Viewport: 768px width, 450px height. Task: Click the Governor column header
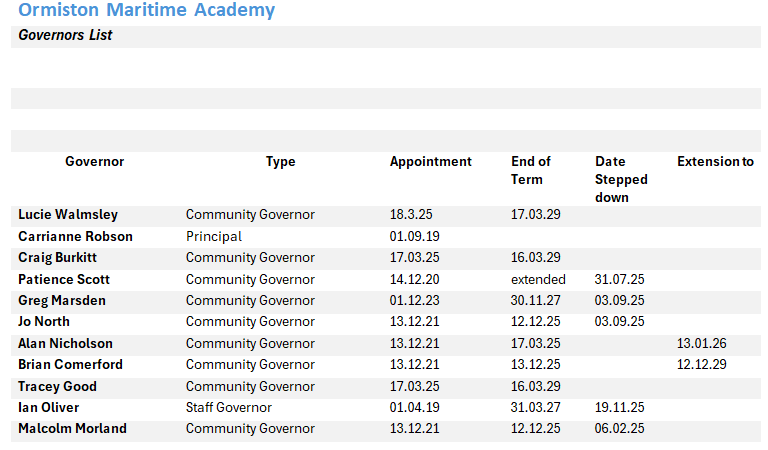(x=95, y=162)
